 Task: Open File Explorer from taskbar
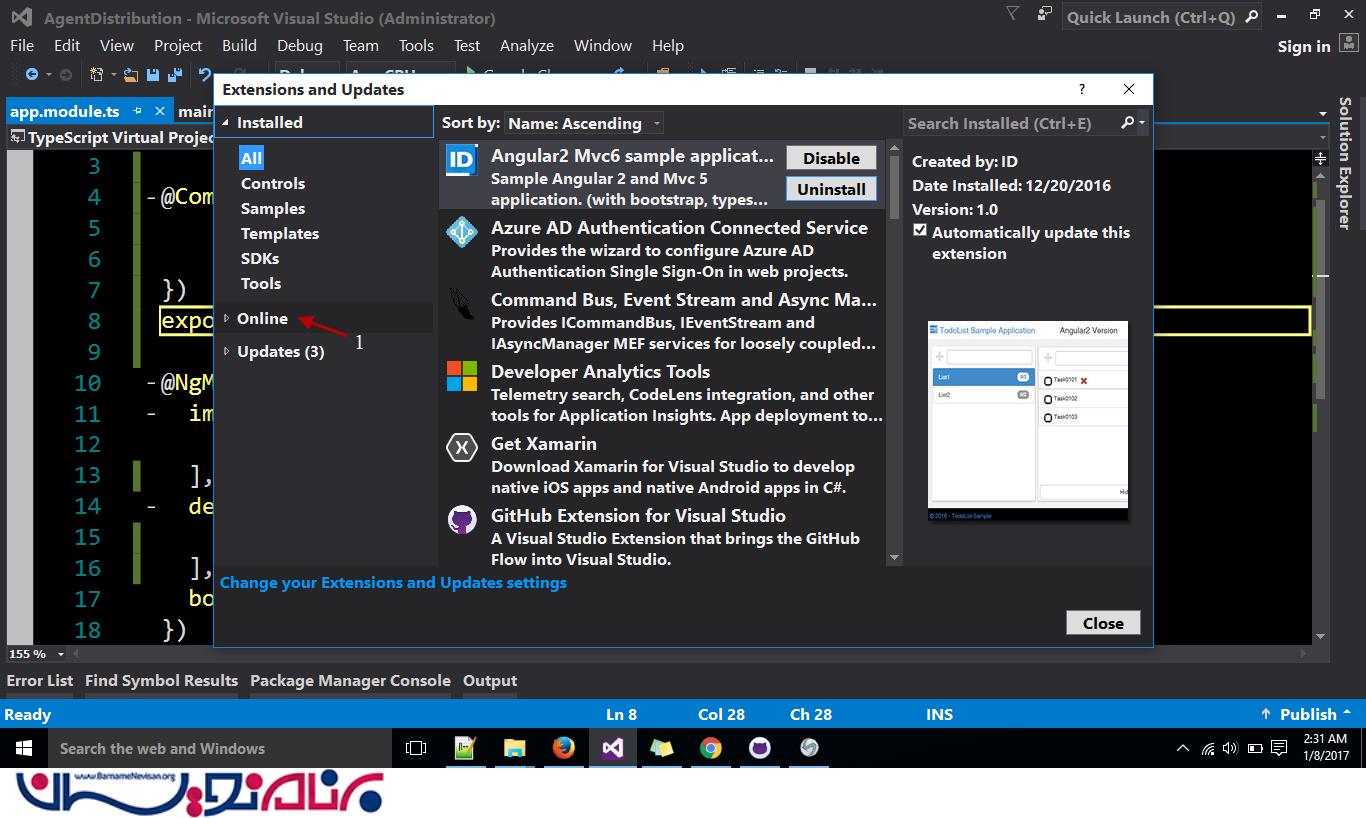coord(514,748)
